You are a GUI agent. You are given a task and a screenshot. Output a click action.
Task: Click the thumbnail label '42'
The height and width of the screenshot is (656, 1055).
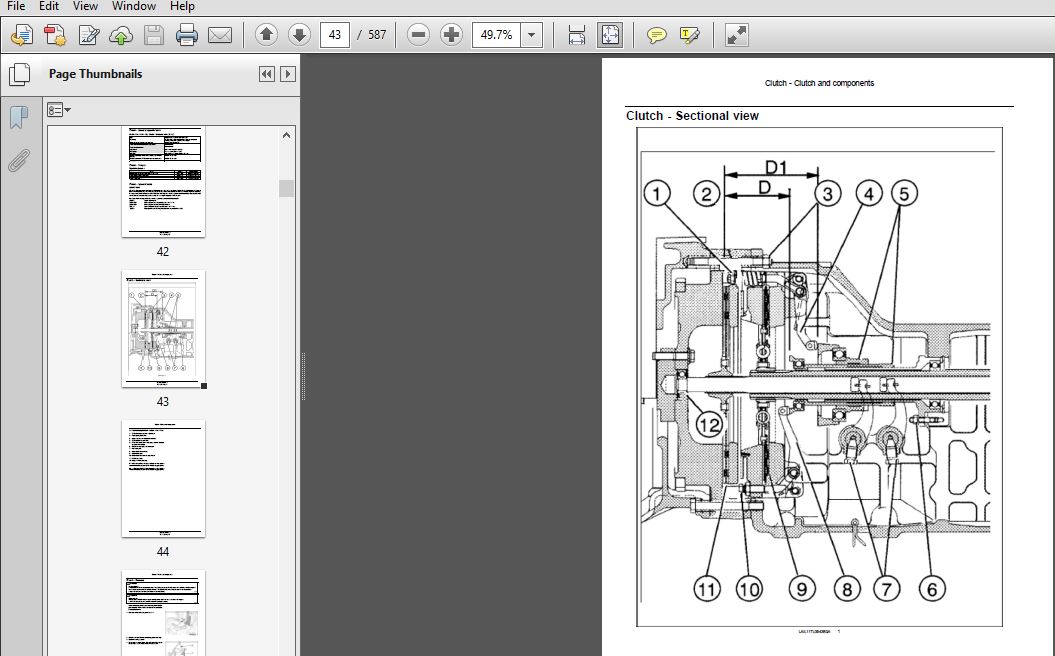163,252
